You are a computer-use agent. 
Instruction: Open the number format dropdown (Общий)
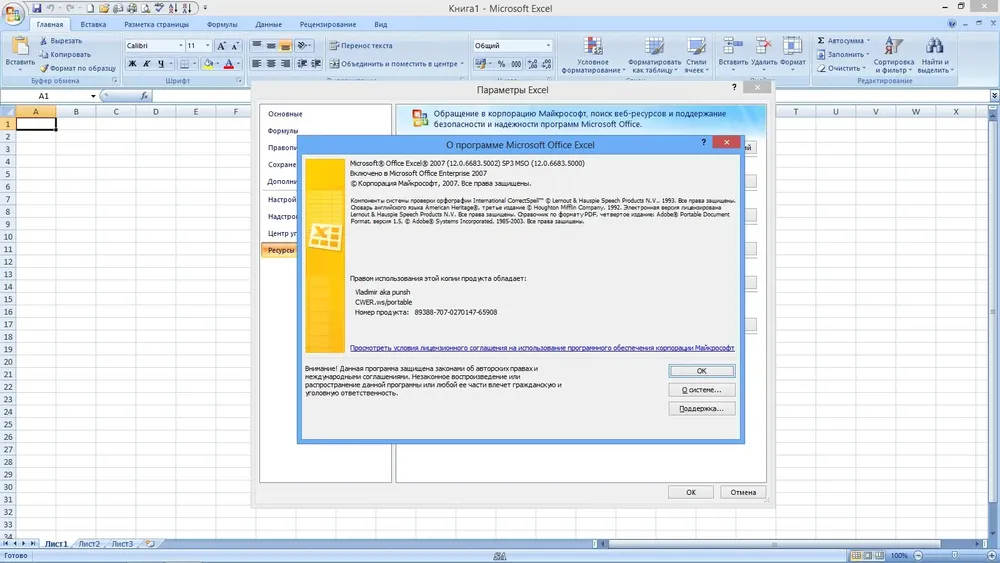coord(548,46)
